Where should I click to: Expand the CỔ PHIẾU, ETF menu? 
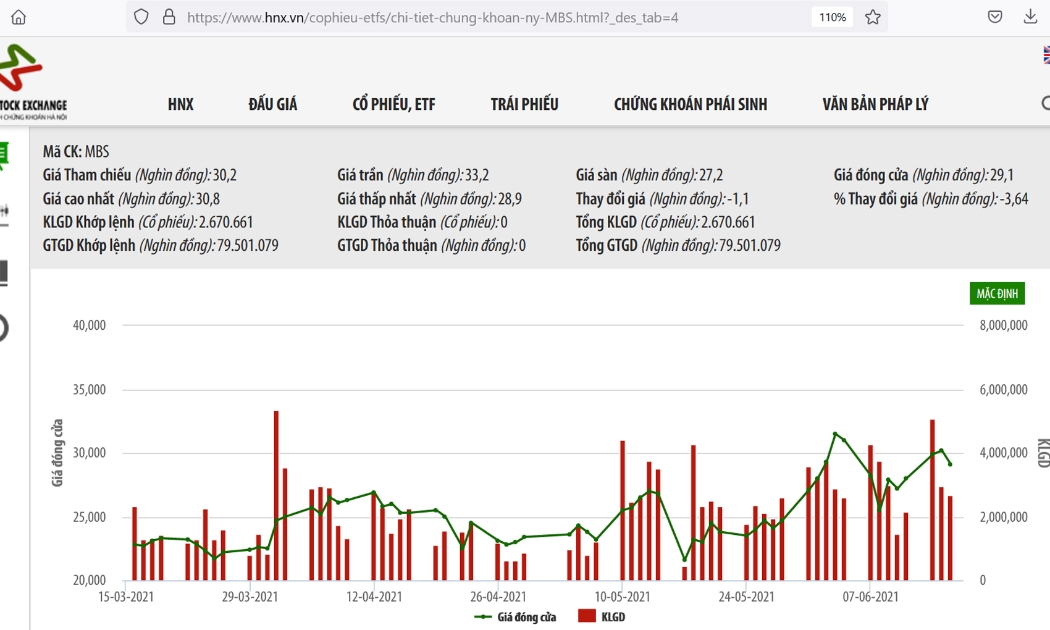pos(394,104)
